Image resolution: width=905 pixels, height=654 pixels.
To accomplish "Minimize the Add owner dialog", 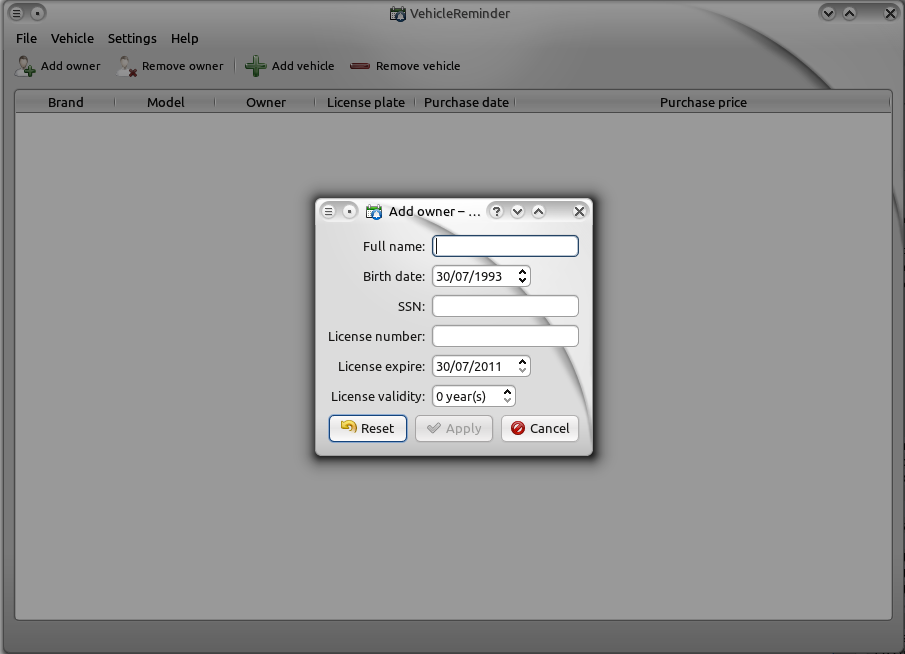I will (x=517, y=212).
